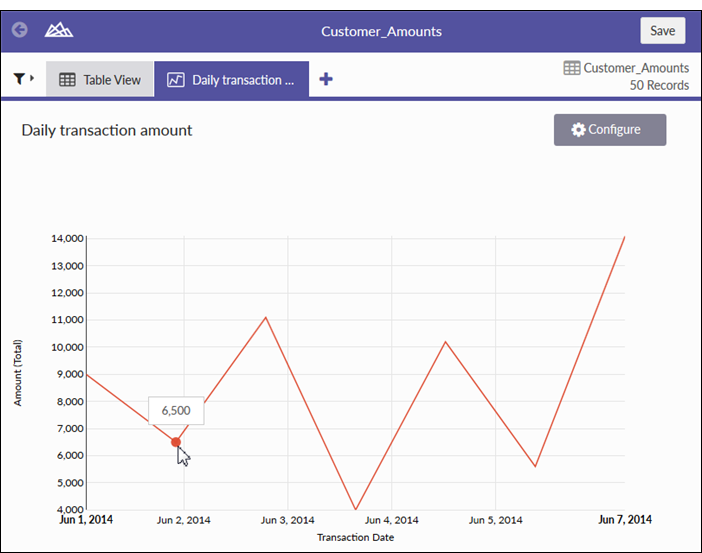The height and width of the screenshot is (553, 702).
Task: Click the mountain logo icon
Action: (x=59, y=30)
